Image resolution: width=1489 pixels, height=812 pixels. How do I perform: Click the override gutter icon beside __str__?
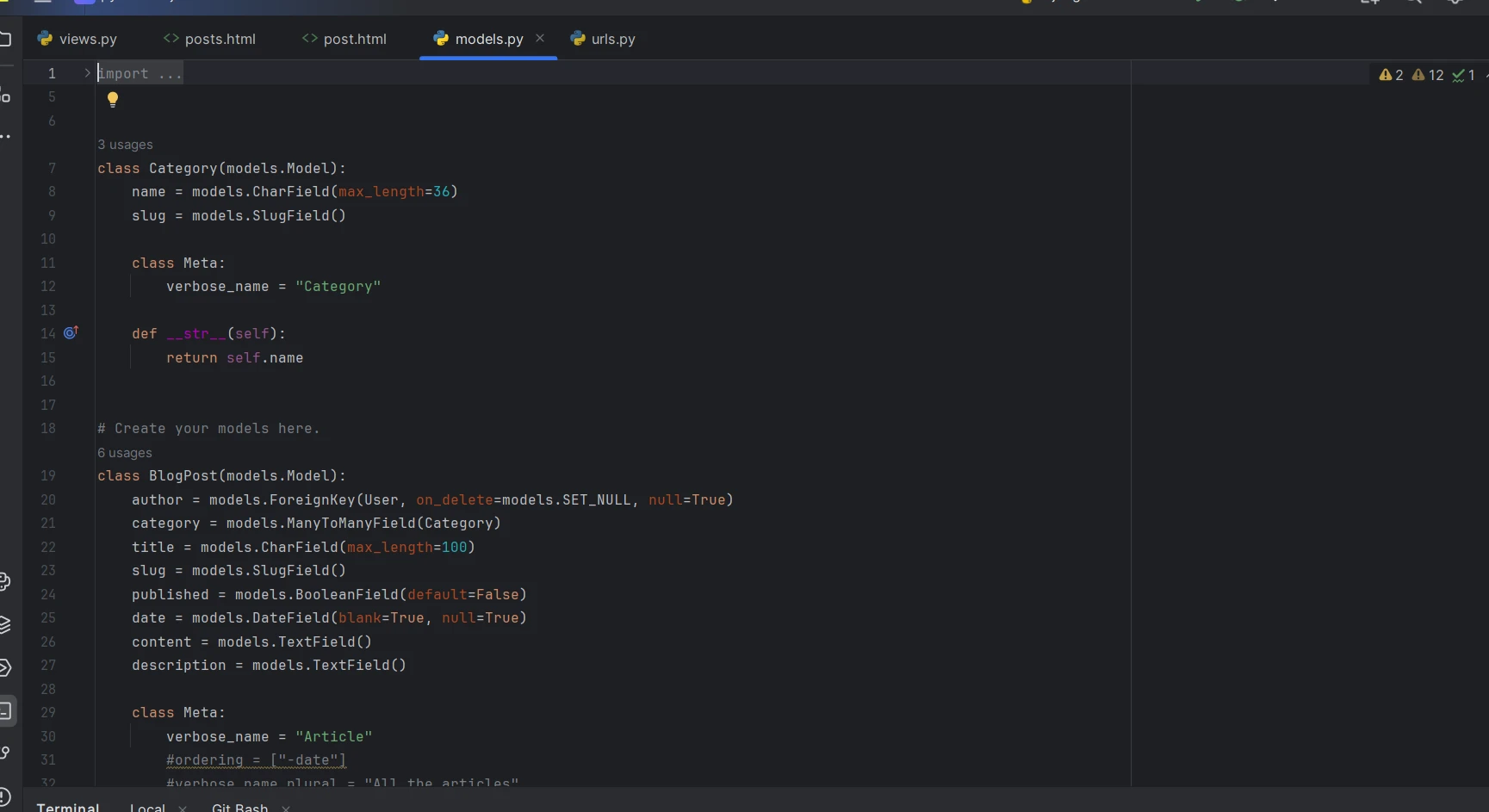pos(71,332)
